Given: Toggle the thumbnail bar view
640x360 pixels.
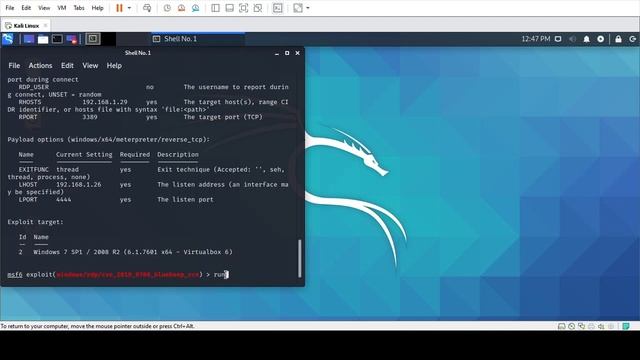Looking at the screenshot, I should click(x=229, y=8).
